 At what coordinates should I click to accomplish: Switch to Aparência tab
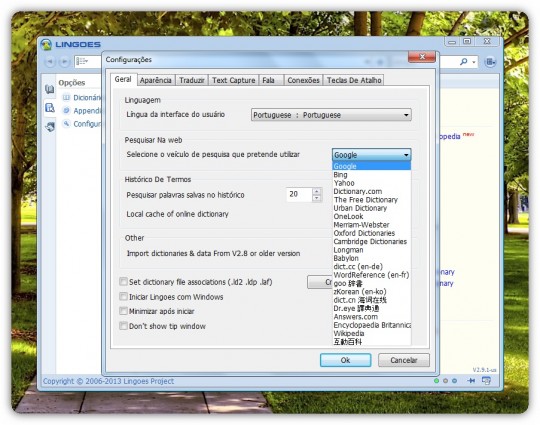pos(156,80)
